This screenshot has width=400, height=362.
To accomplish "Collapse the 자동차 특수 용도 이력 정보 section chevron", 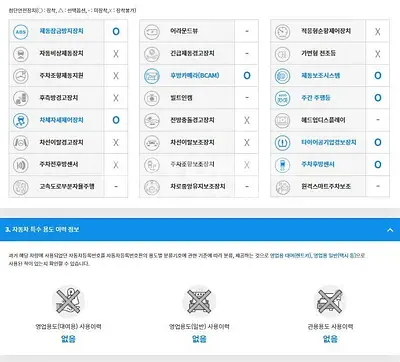I will coord(390,230).
